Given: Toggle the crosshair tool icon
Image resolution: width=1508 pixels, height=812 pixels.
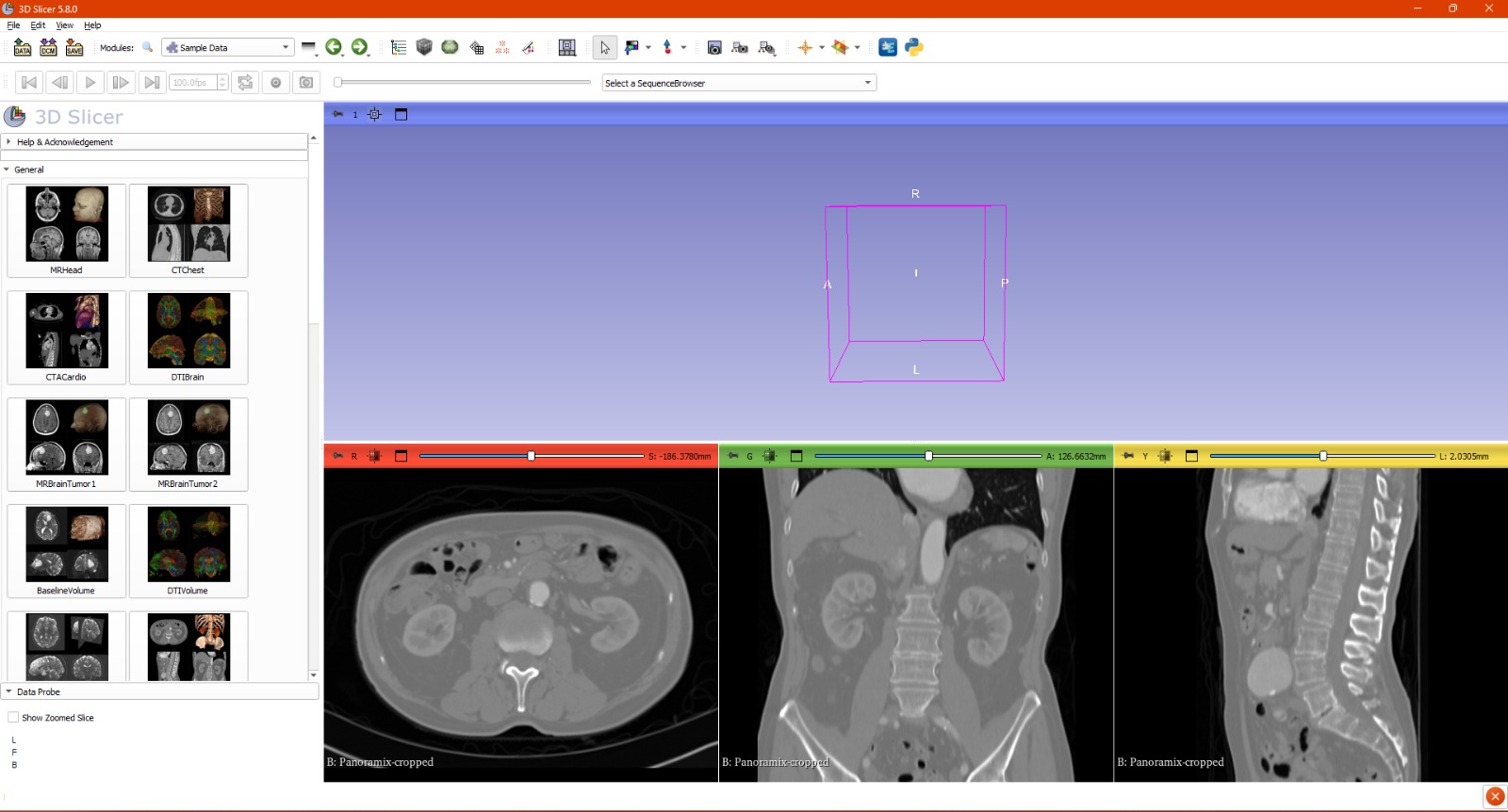Looking at the screenshot, I should tap(805, 47).
